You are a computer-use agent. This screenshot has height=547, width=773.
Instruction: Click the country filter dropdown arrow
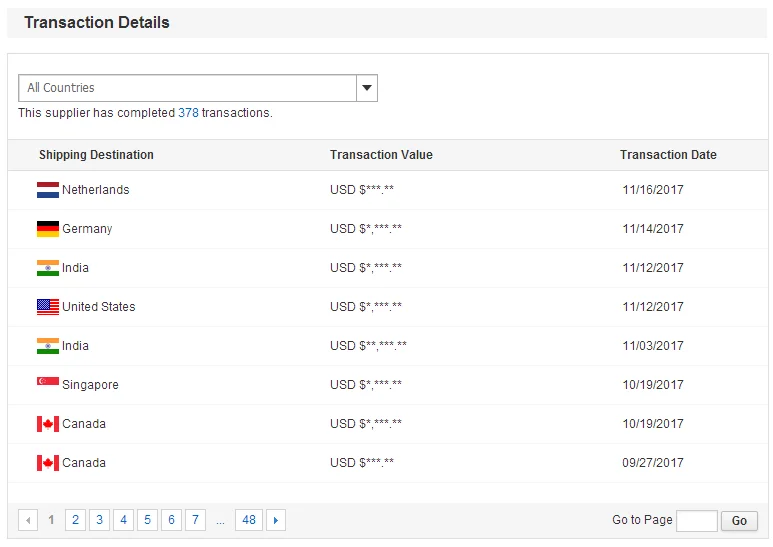pos(367,88)
